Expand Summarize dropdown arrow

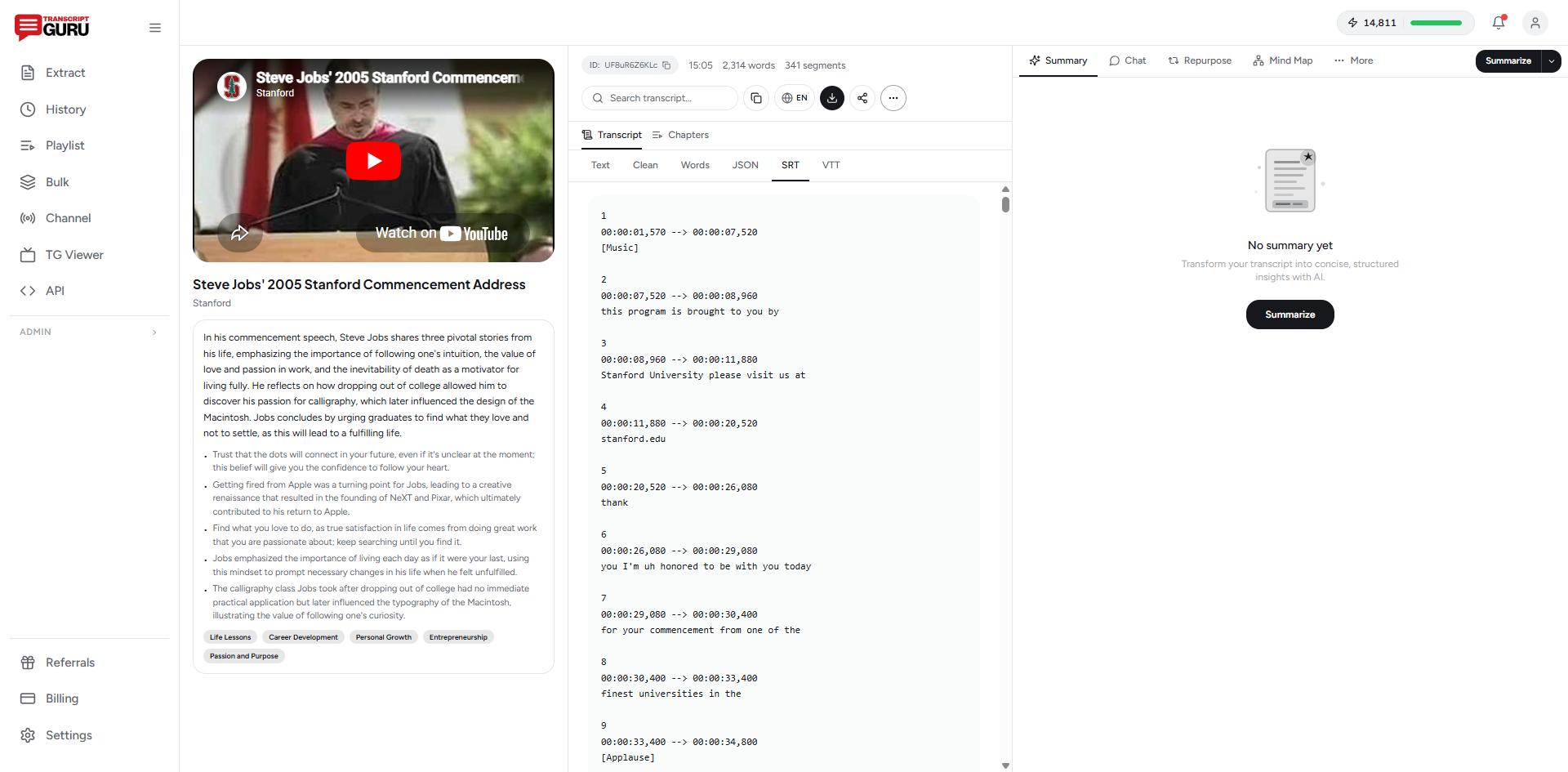pyautogui.click(x=1551, y=61)
